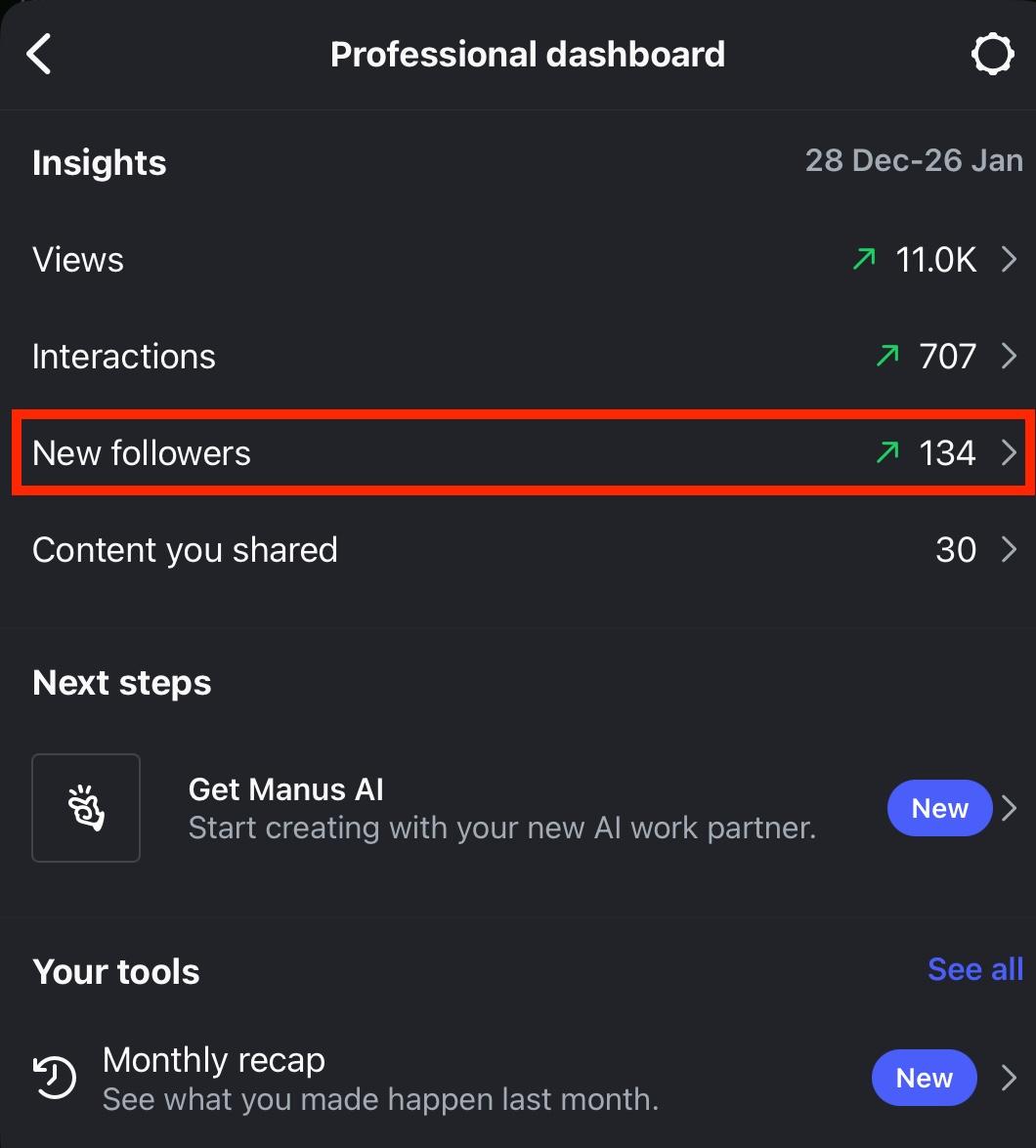Image resolution: width=1036 pixels, height=1148 pixels.
Task: Expand Content you shared chevron
Action: pos(1010,550)
